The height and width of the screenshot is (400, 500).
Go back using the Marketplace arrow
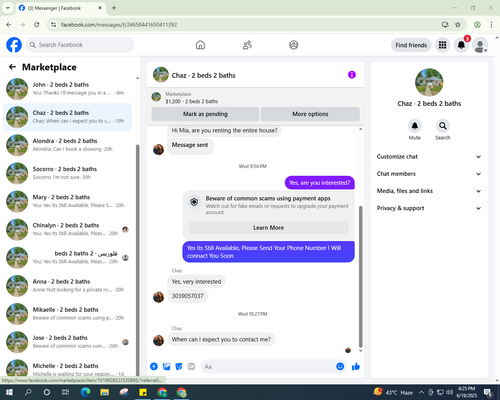coord(12,67)
